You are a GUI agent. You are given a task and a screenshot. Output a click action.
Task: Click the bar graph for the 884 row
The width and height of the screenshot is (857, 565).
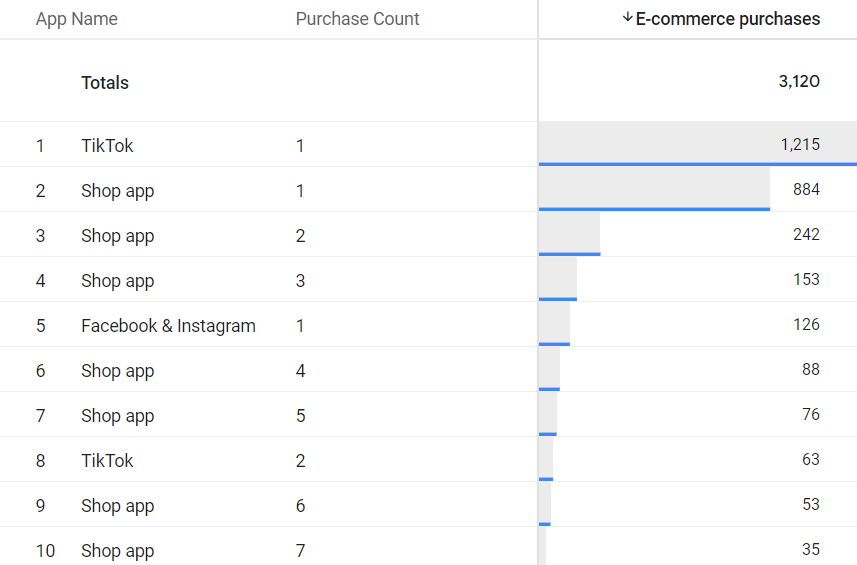[x=654, y=189]
